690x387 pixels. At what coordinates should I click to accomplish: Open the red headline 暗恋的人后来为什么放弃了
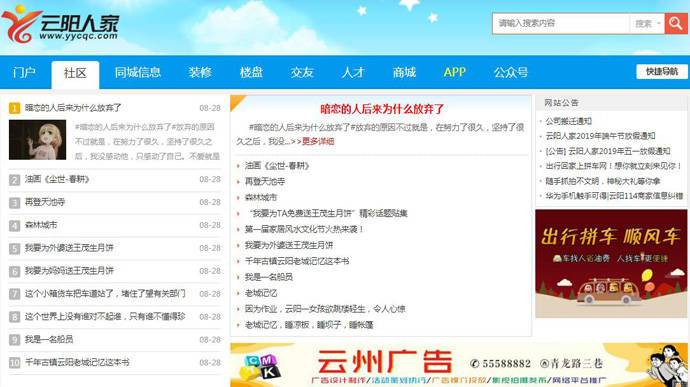click(x=382, y=109)
